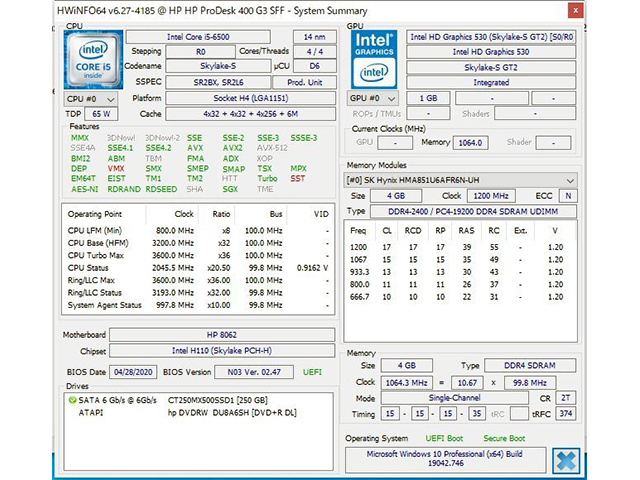Click the memory multiplier 10.67 field
This screenshot has width=640, height=480.
pyautogui.click(x=467, y=383)
